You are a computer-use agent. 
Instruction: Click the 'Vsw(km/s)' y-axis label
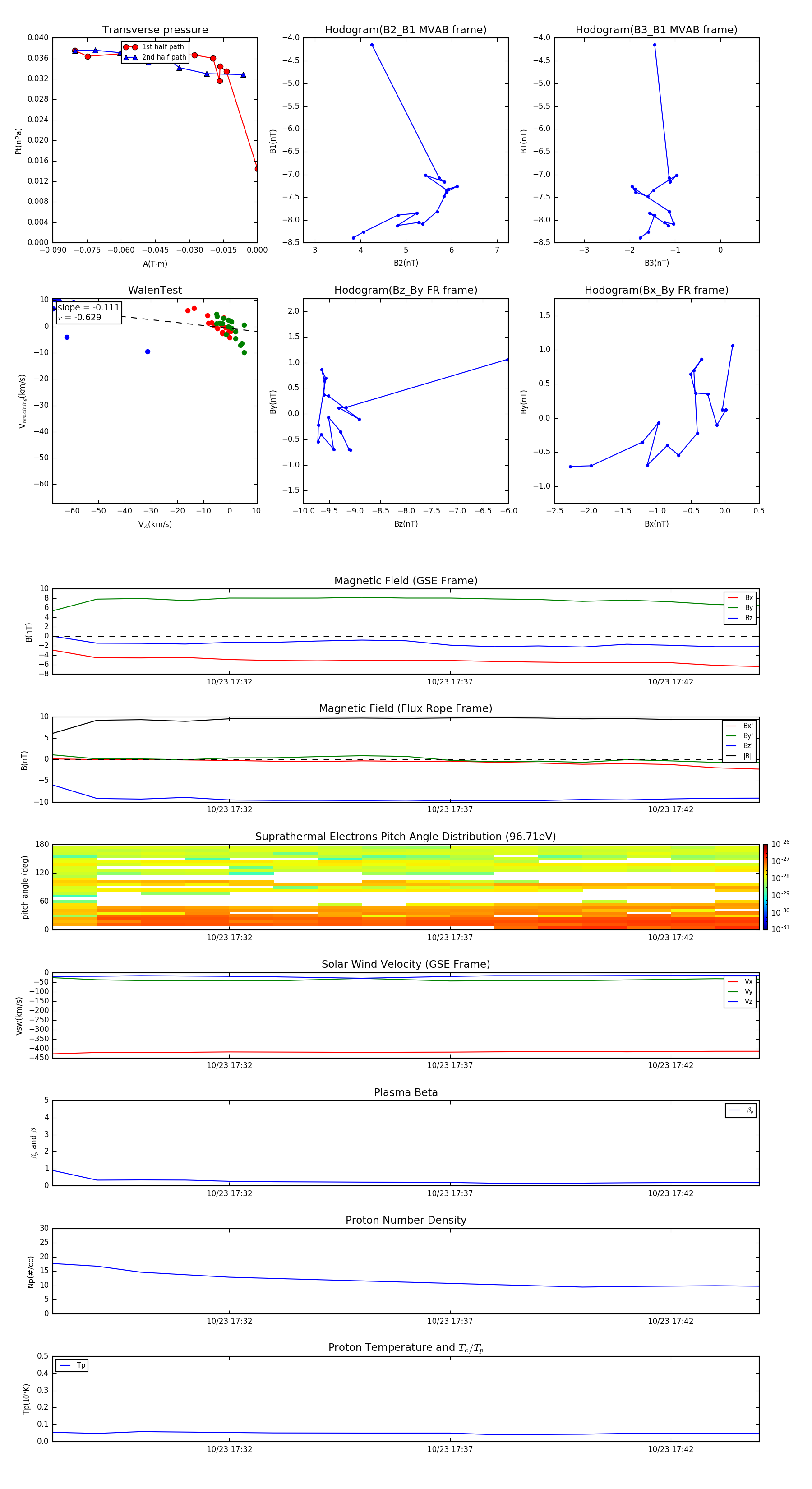tap(18, 1016)
